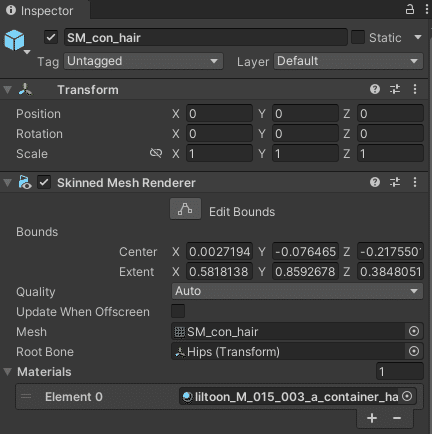The height and width of the screenshot is (434, 432).
Task: Collapse the Transform component foldout
Action: click(8, 90)
